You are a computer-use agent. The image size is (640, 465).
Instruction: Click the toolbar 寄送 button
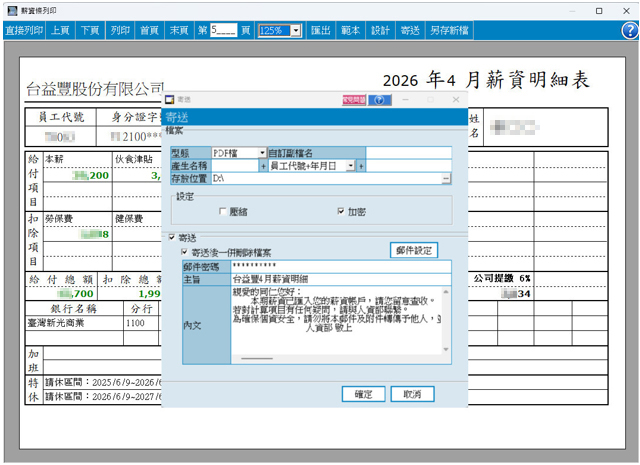[x=410, y=31]
